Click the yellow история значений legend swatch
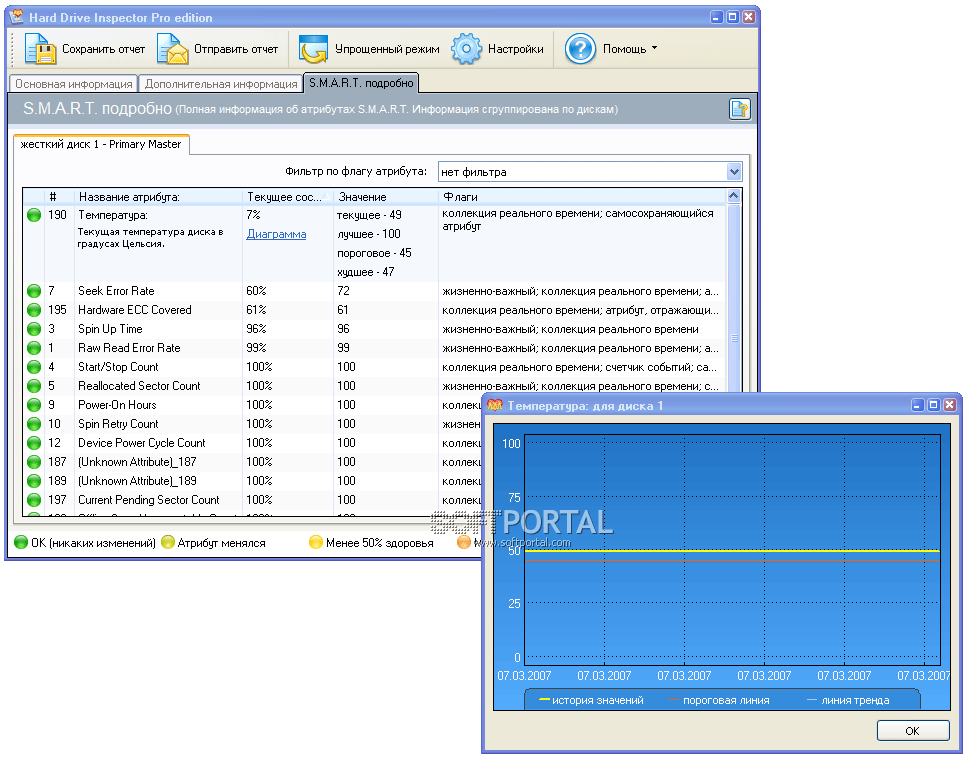The width and height of the screenshot is (966, 758). click(544, 700)
